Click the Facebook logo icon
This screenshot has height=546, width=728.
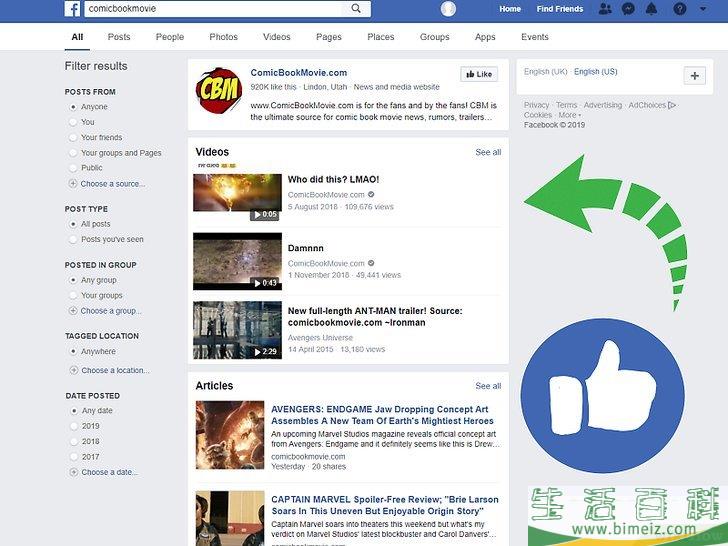point(72,9)
